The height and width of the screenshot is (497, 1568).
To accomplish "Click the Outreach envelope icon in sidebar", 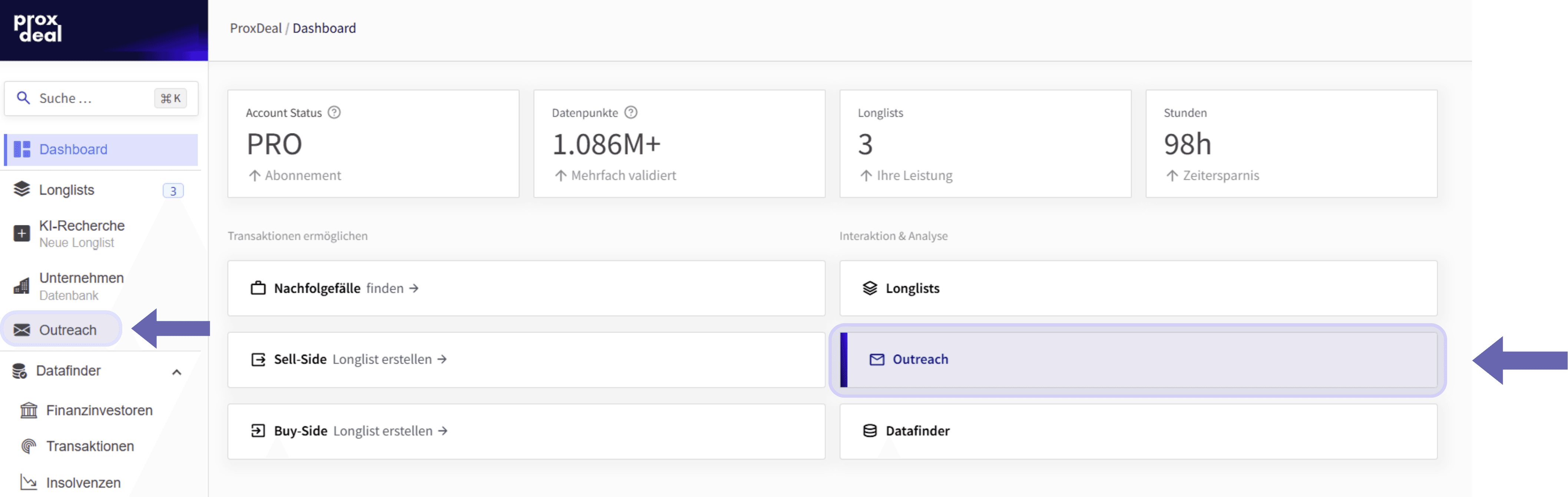I will [22, 330].
